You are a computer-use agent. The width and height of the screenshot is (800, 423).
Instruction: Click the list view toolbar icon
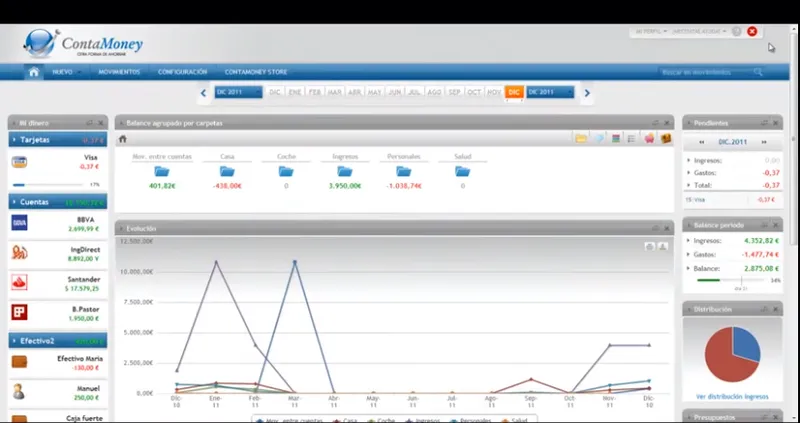[631, 138]
